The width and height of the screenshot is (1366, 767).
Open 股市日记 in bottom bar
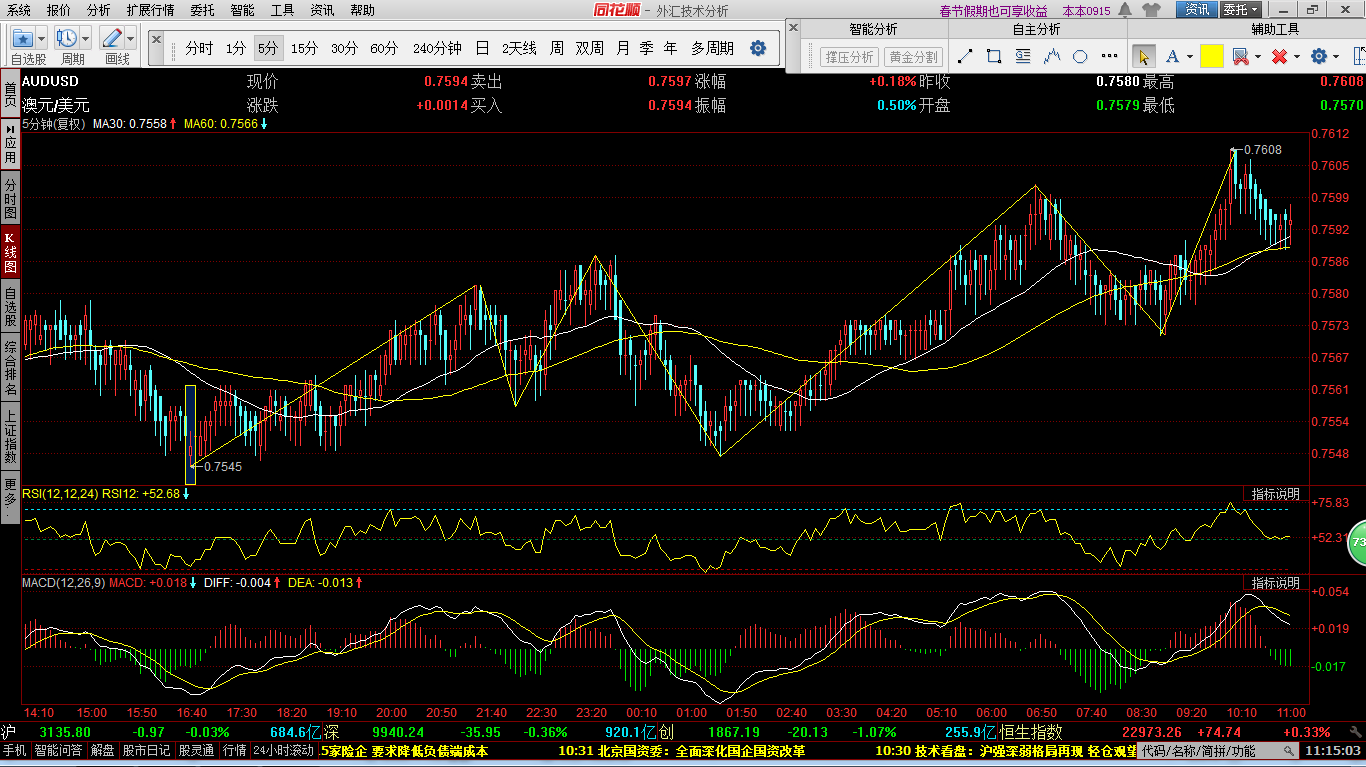[x=147, y=750]
